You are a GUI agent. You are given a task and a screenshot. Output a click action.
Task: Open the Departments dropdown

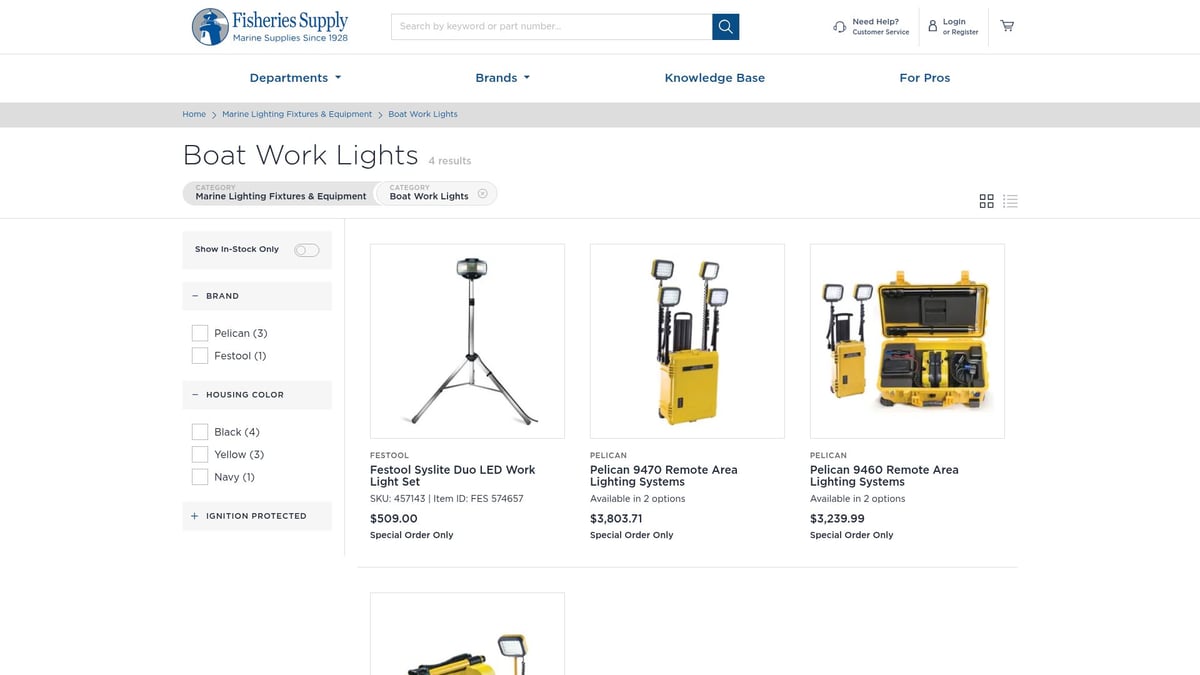295,77
